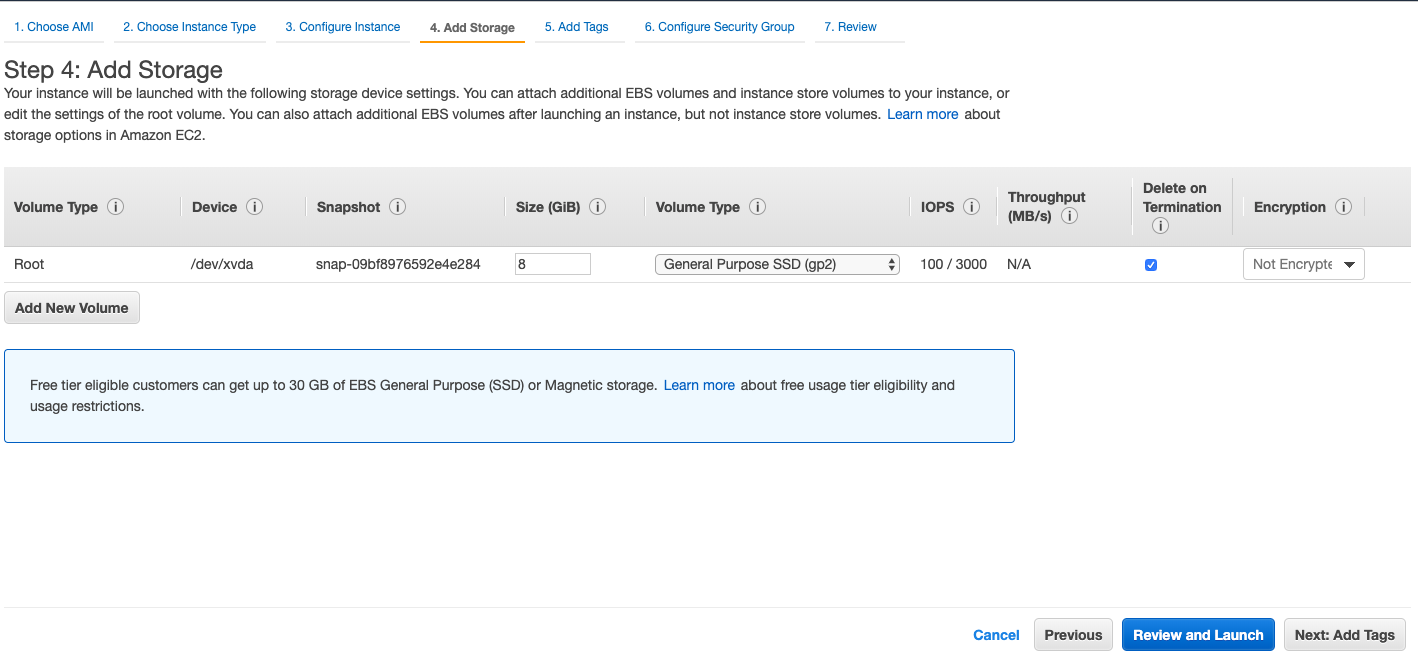Image resolution: width=1418 pixels, height=664 pixels.
Task: Click the Review and Launch button
Action: [x=1198, y=635]
